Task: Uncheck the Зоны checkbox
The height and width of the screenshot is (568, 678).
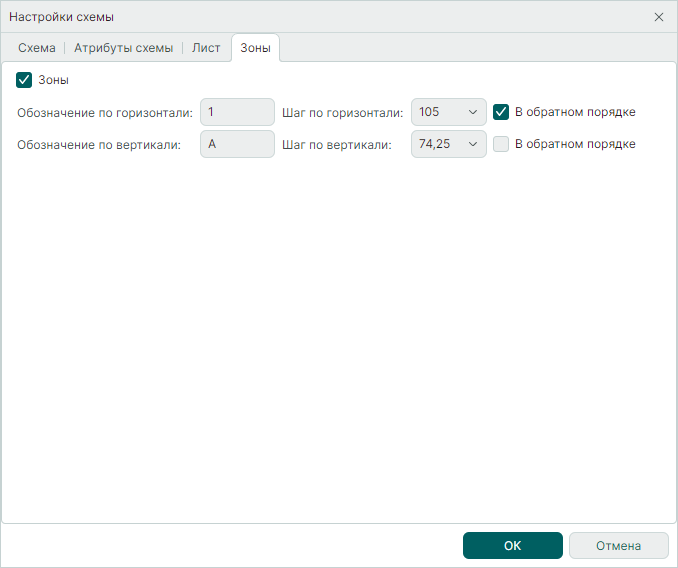Action: click(x=25, y=80)
